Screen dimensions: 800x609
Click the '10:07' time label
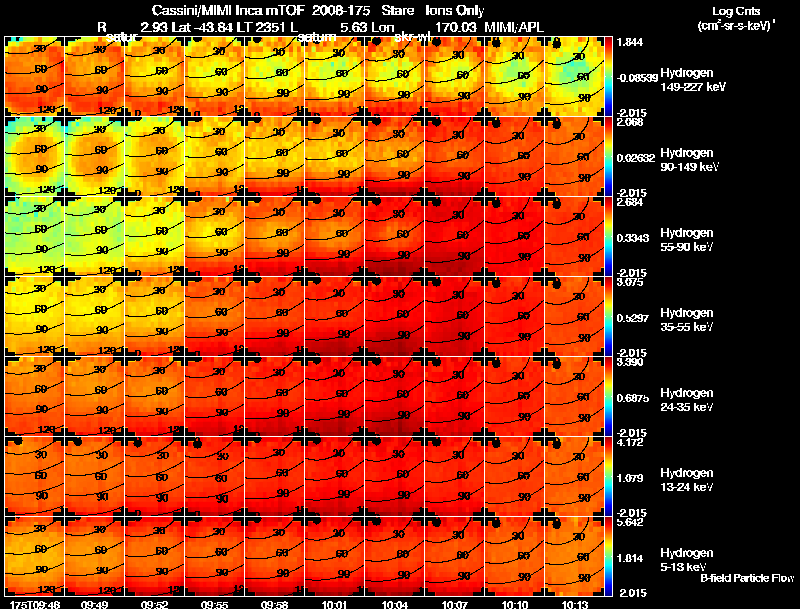[x=454, y=604]
